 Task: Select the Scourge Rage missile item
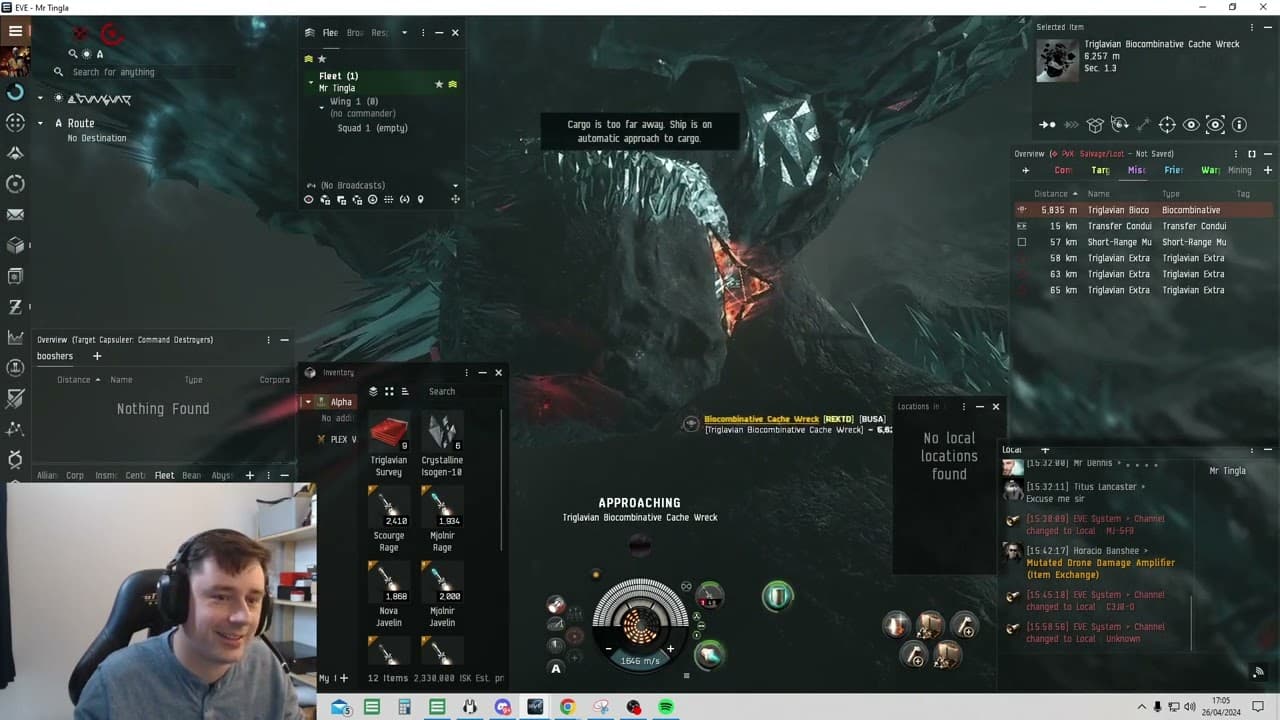click(389, 521)
